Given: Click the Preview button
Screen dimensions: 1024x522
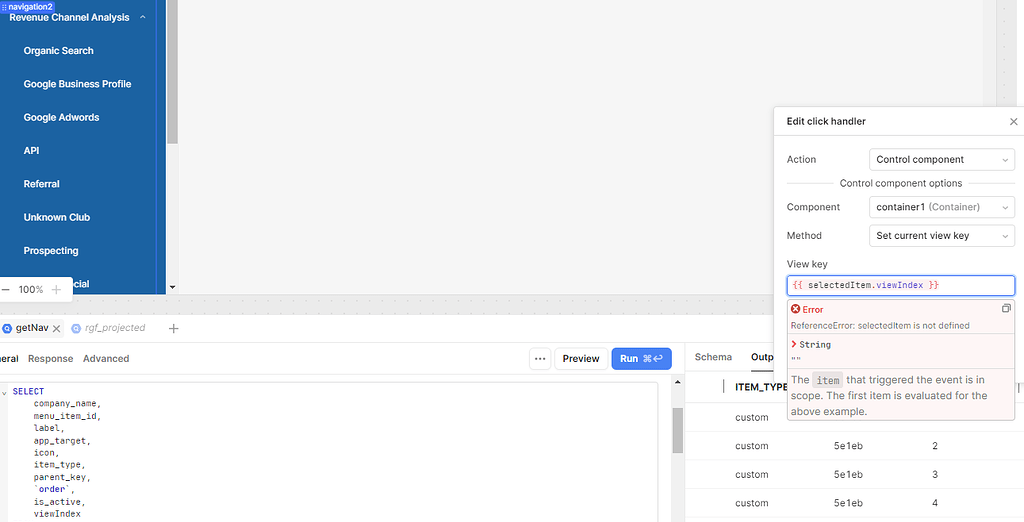Looking at the screenshot, I should [x=580, y=358].
